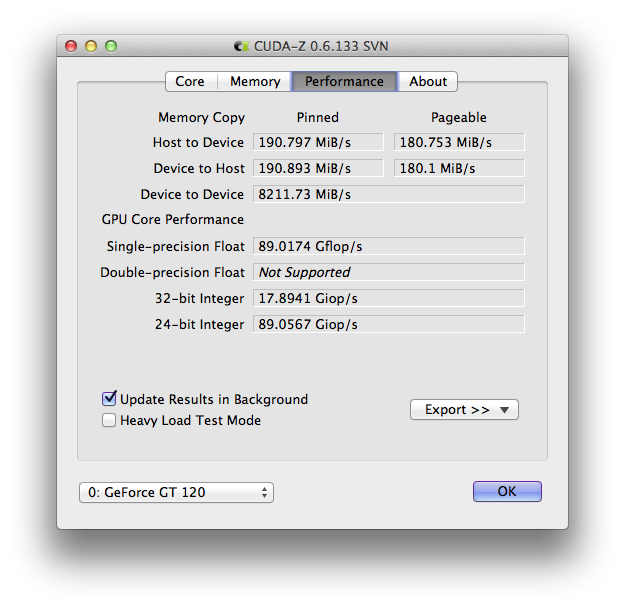Minimize the CUDA-Z window with the yellow button

tap(91, 46)
